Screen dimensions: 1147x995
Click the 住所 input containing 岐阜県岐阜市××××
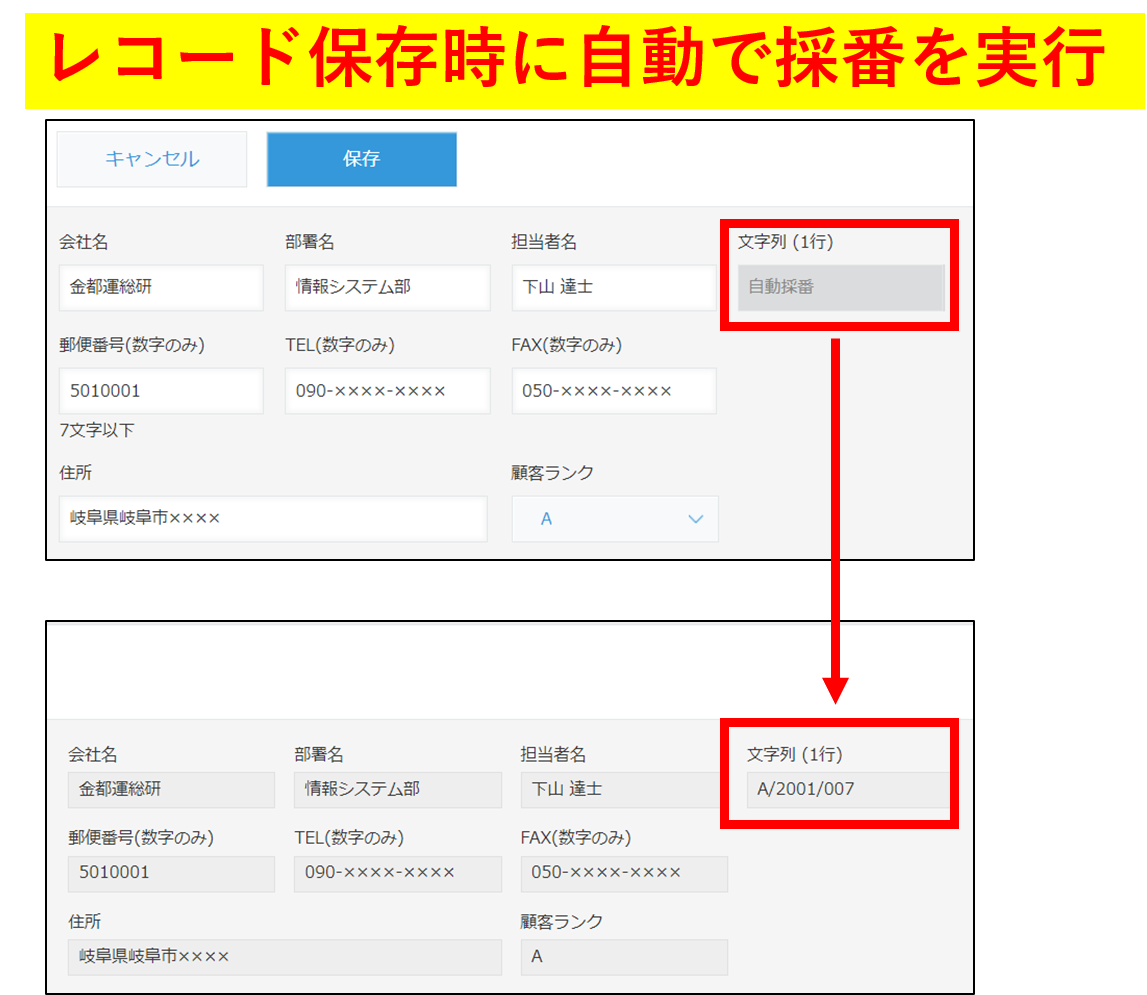click(x=273, y=519)
